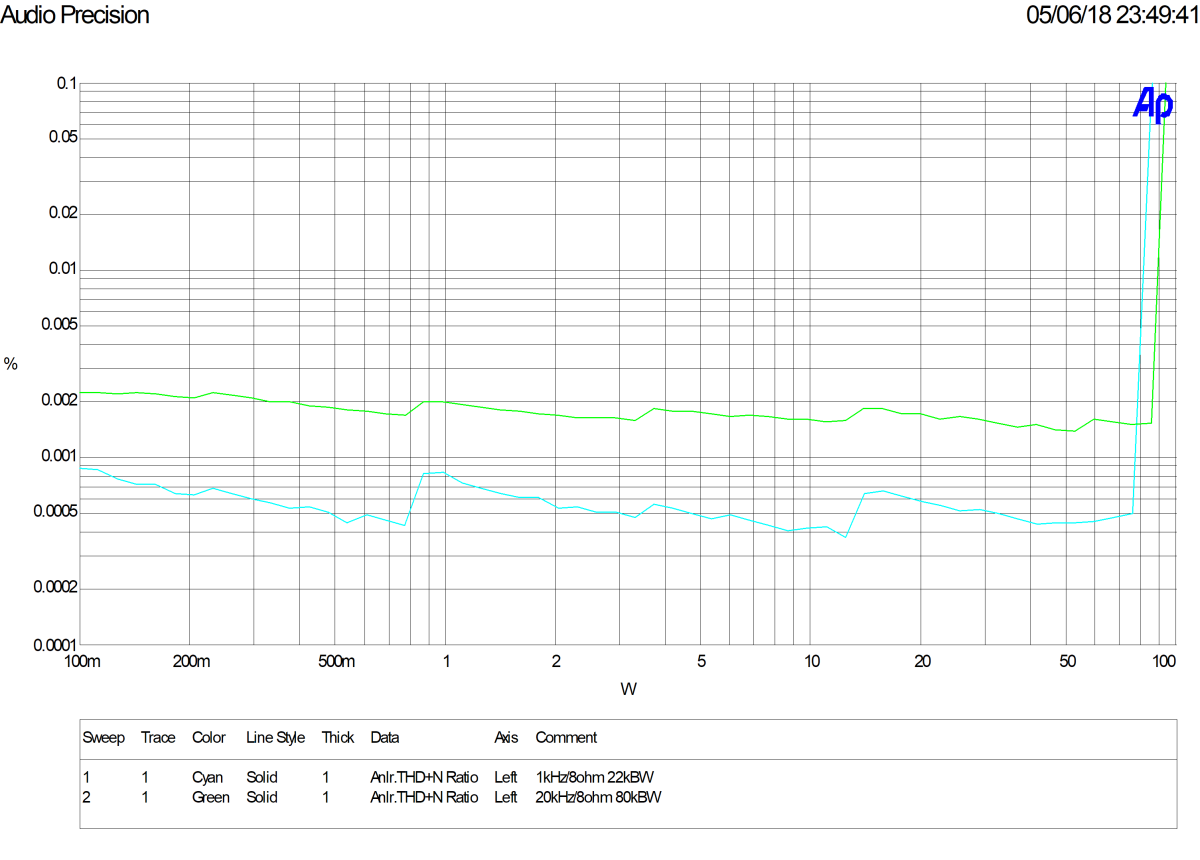Click the Sweep column header
Image resolution: width=1200 pixels, height=860 pixels.
click(x=103, y=738)
